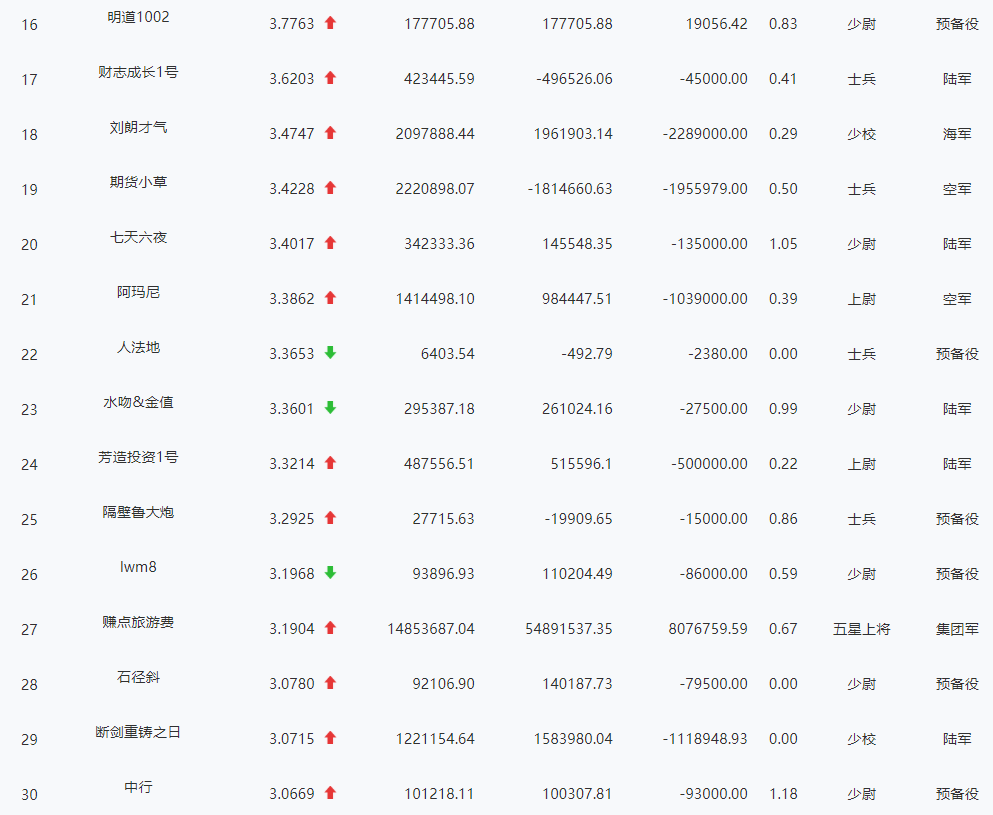
Task: Open account 七天六夜
Action: pos(138,237)
